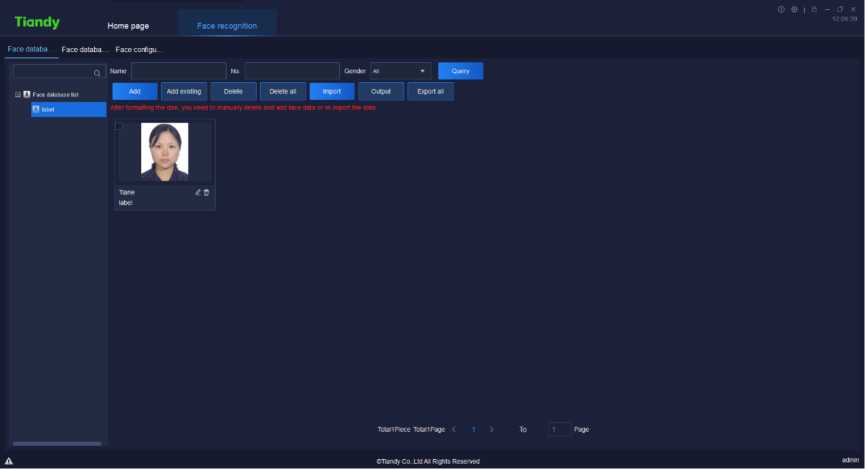Go to previous page with left chevron

(x=454, y=429)
